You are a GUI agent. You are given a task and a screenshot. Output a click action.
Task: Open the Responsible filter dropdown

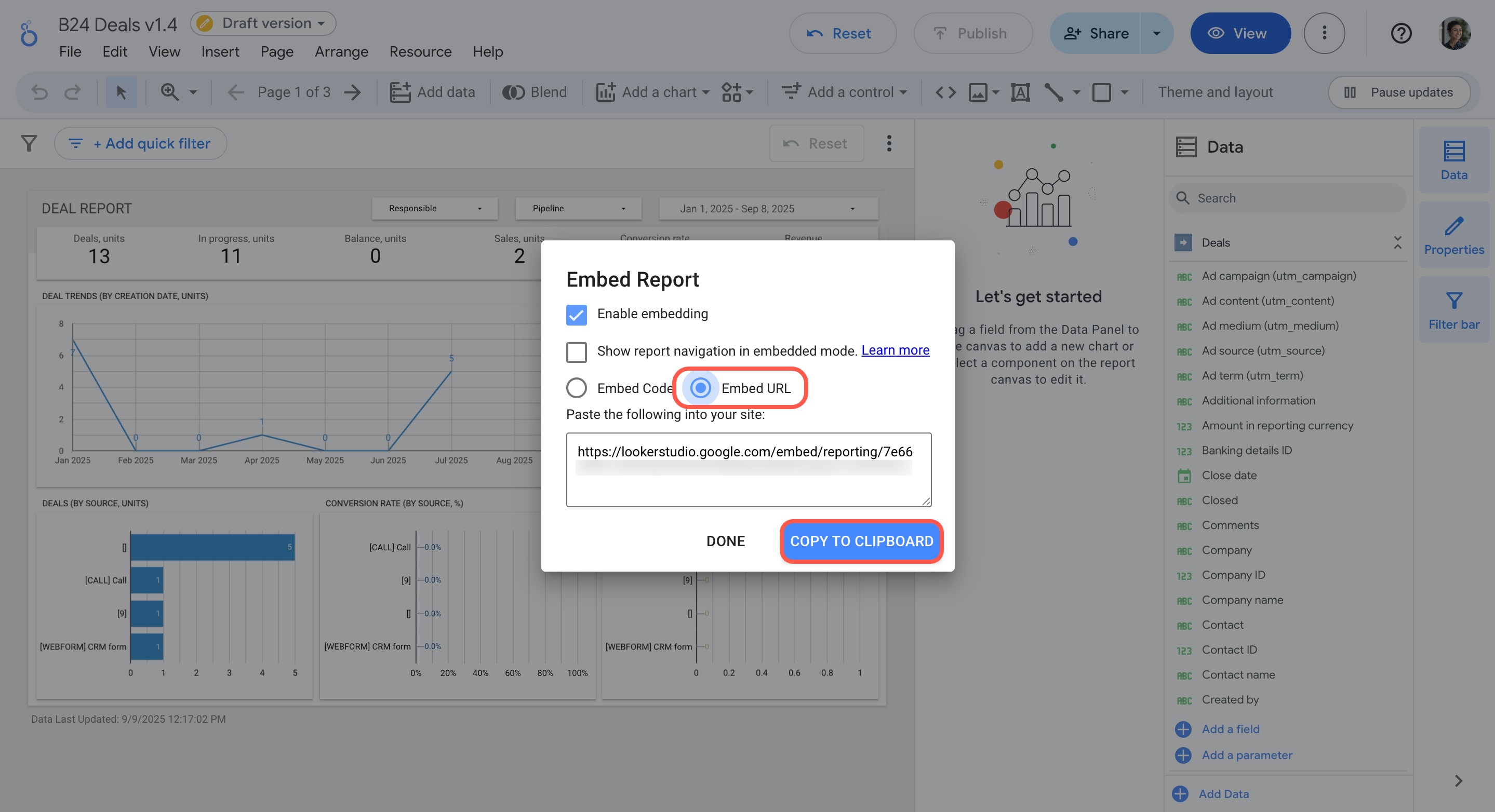click(x=435, y=208)
